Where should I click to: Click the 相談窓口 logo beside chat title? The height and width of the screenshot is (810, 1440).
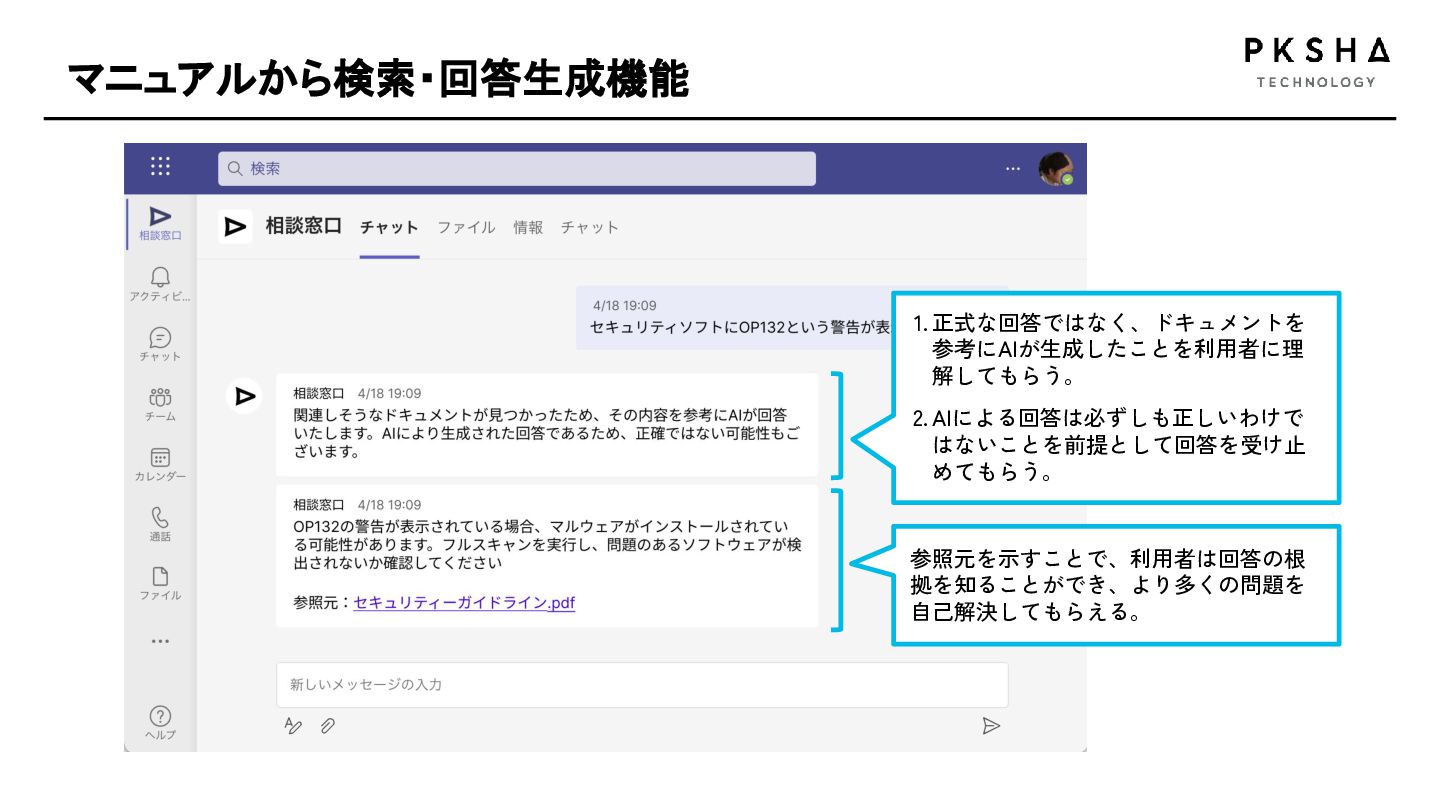tap(235, 227)
